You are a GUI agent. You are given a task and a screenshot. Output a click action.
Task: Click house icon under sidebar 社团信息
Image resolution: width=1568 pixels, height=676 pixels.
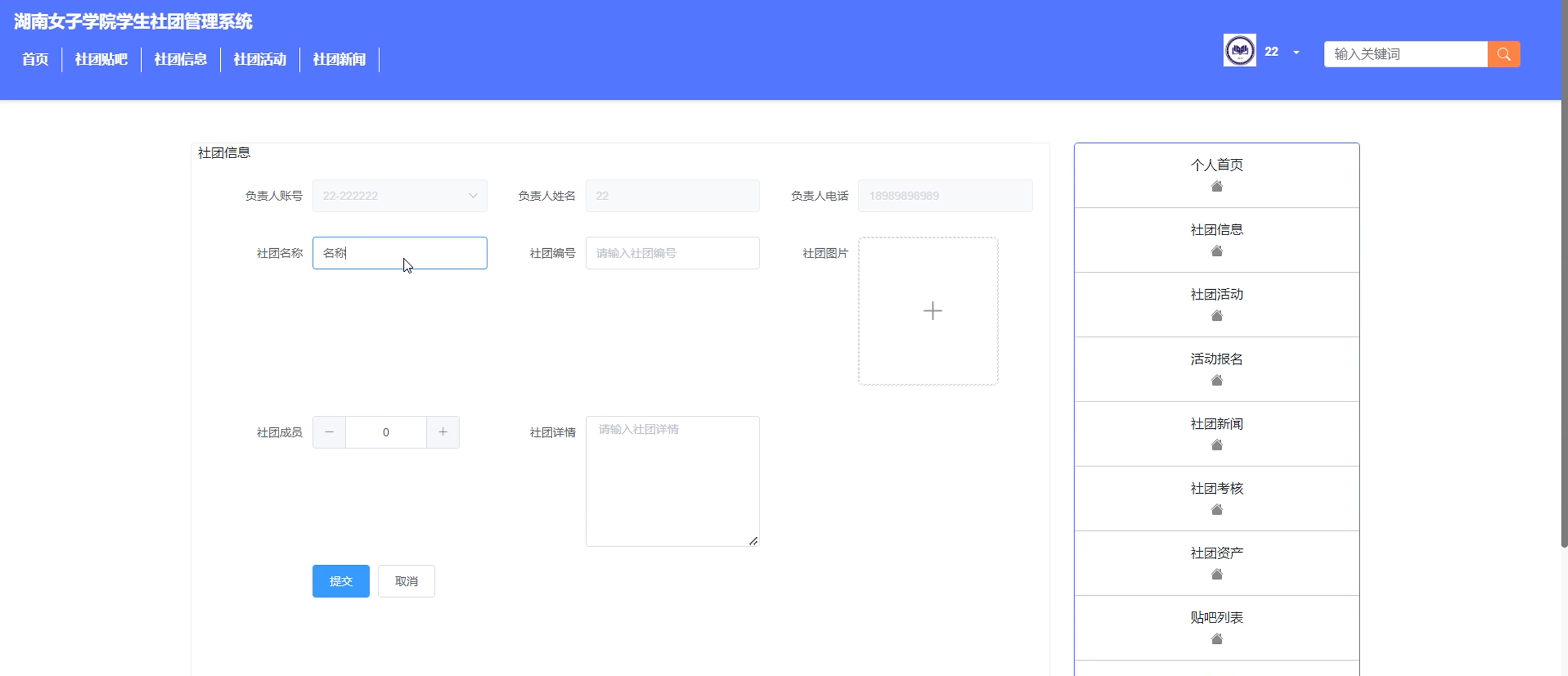pyautogui.click(x=1217, y=251)
